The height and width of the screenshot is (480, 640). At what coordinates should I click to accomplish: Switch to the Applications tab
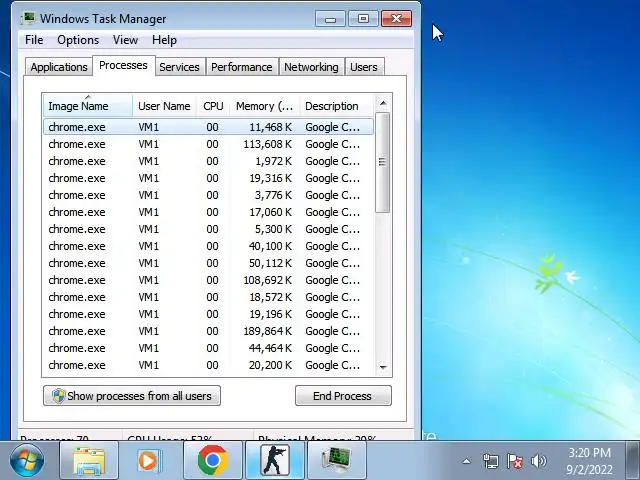click(x=59, y=67)
